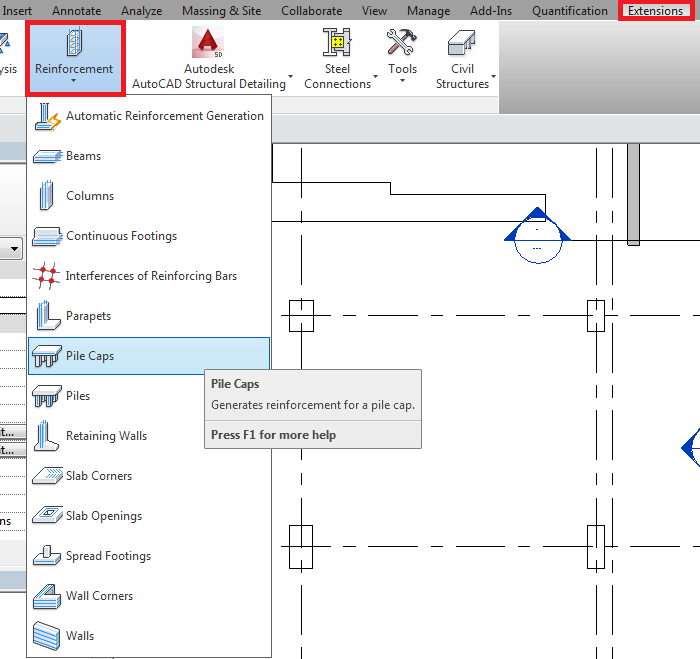
Task: Open the left panel combo box arrow
Action: click(15, 248)
